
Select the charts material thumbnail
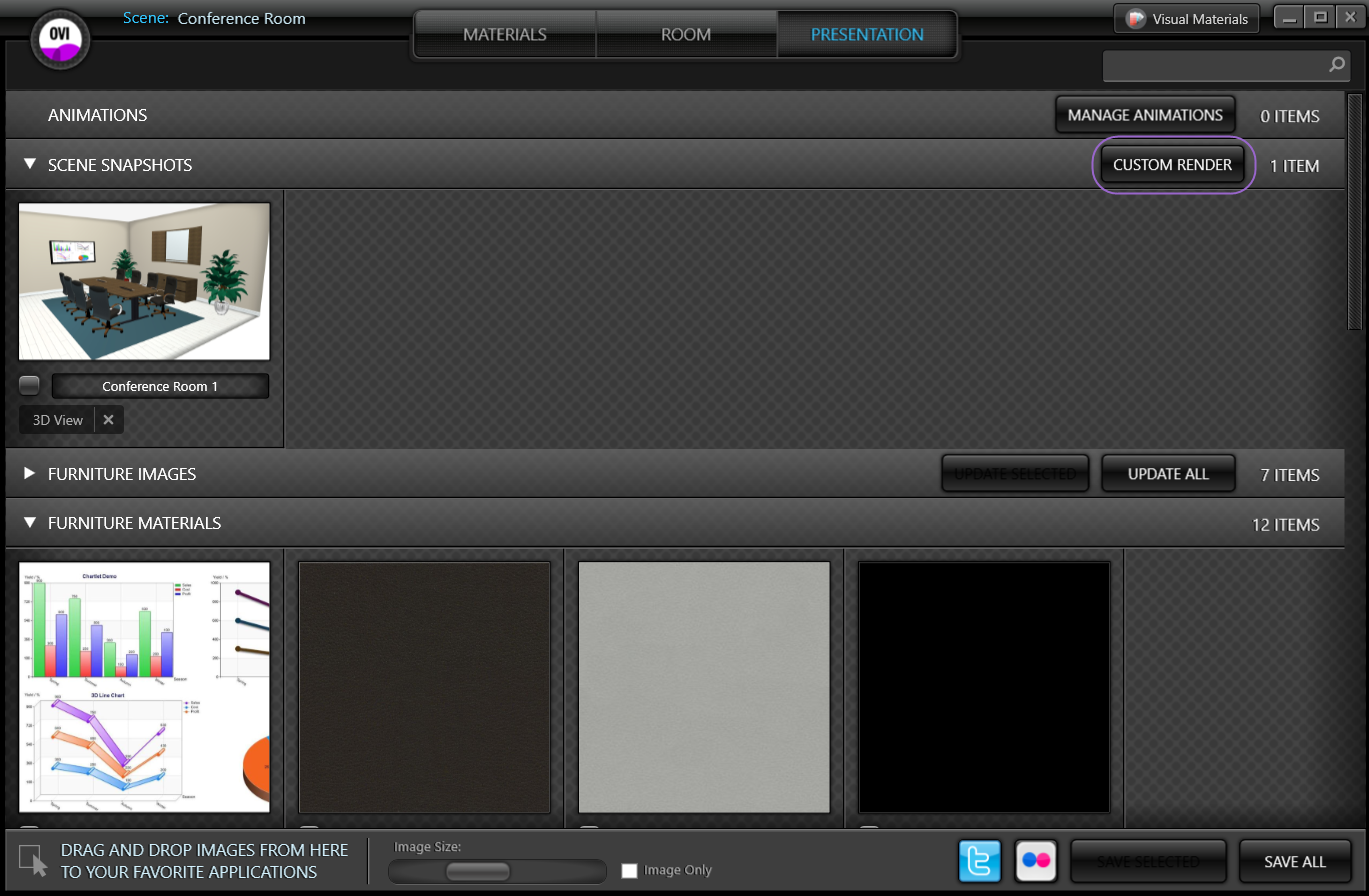[x=145, y=687]
